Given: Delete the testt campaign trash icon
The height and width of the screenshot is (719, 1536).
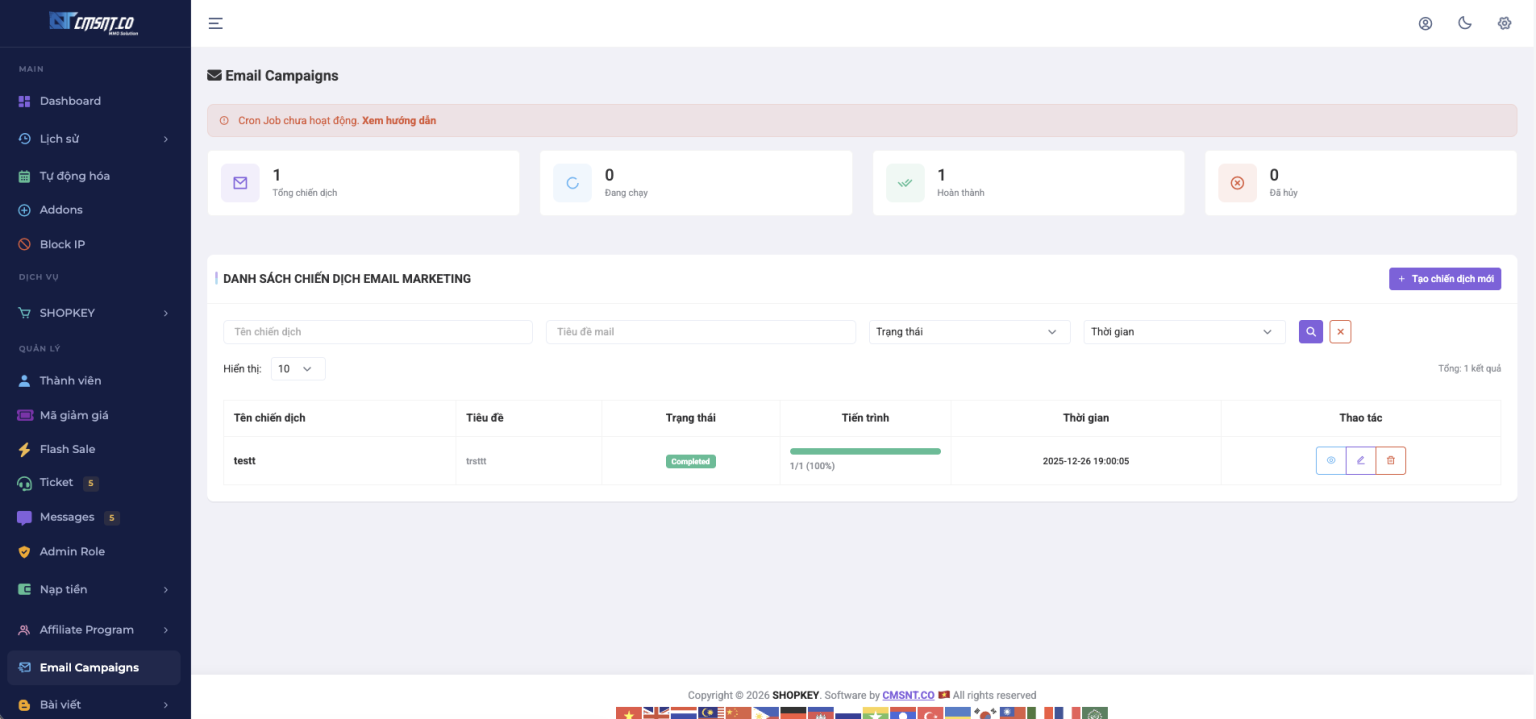Looking at the screenshot, I should [x=1391, y=460].
